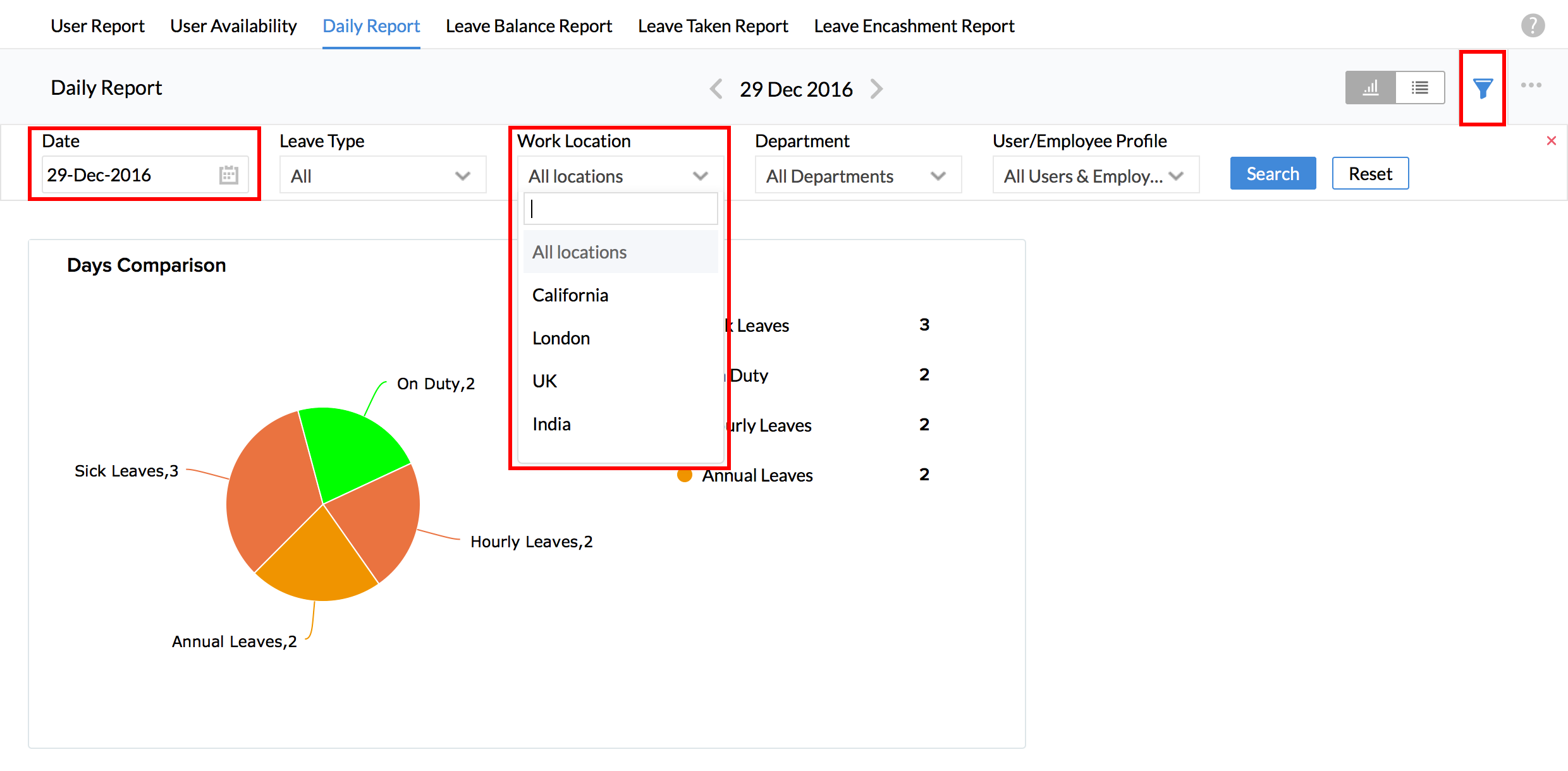Switch to chart view toggle

coord(1370,88)
